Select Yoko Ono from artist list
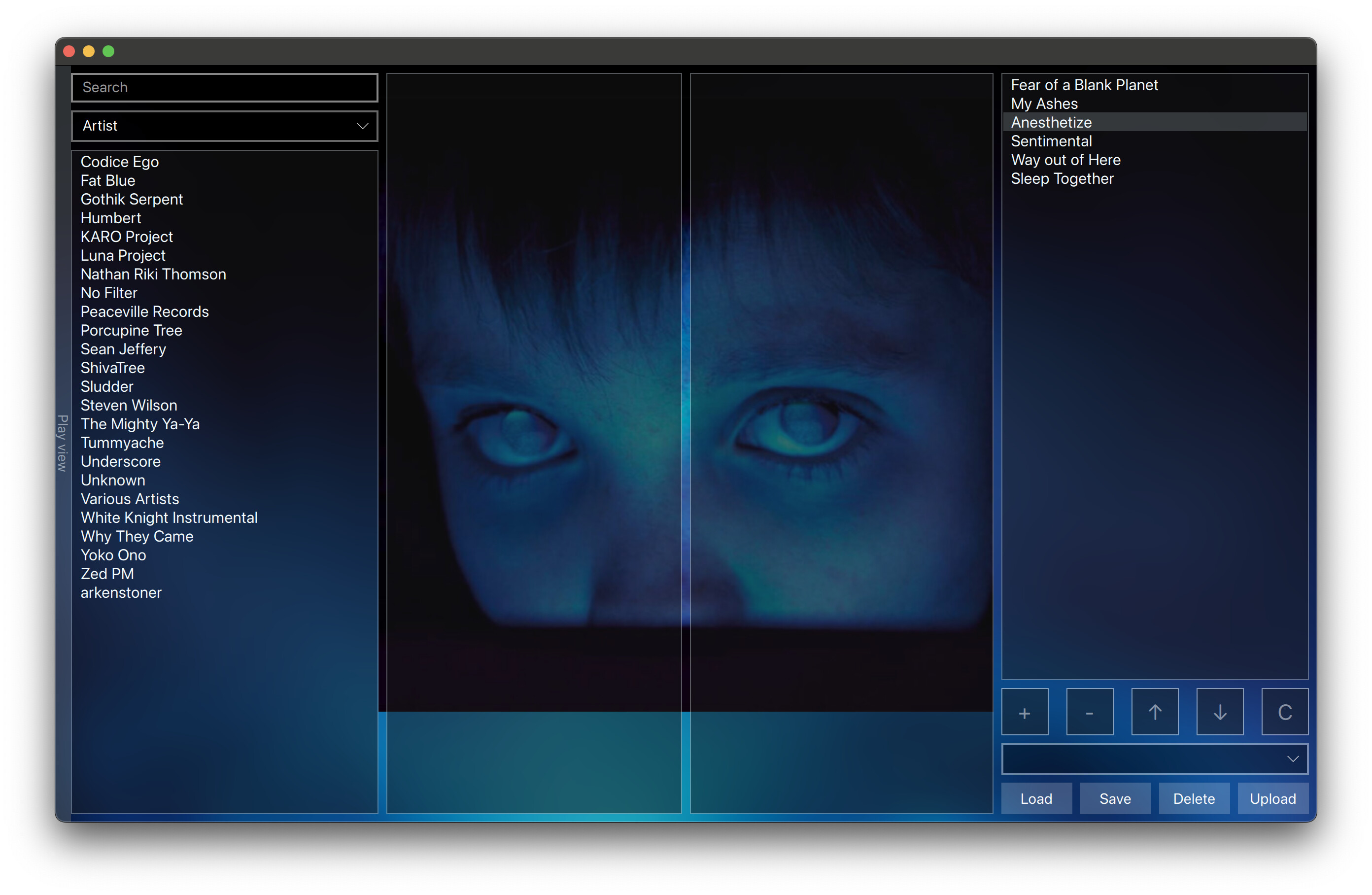Screen dimensions: 1372x895 [x=113, y=555]
